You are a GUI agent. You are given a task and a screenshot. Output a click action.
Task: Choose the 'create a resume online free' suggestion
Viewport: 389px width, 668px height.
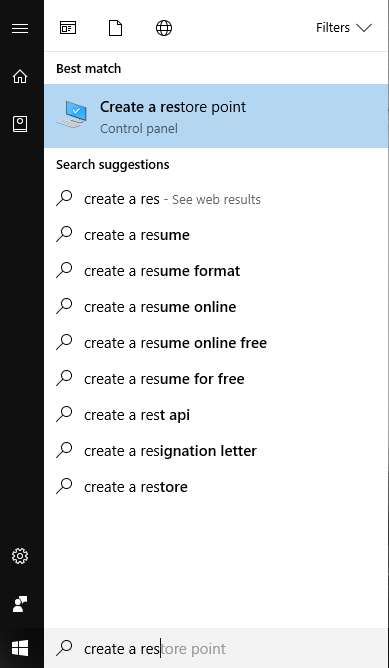coord(216,343)
